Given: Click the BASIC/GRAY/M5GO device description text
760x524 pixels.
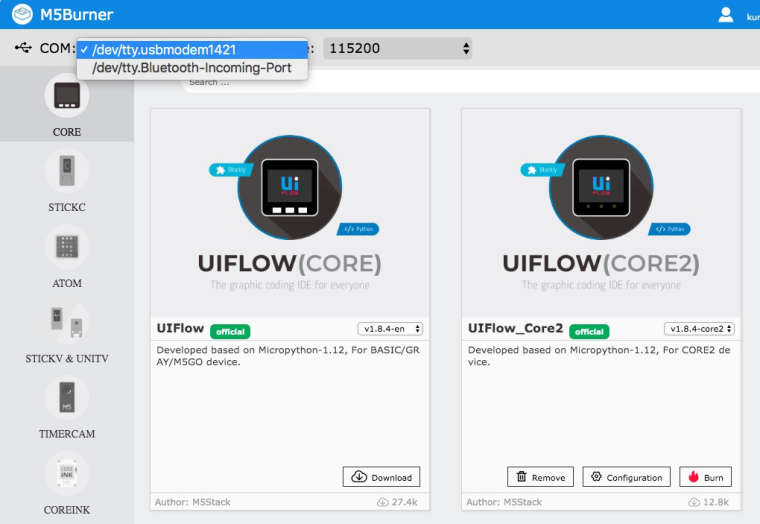Looking at the screenshot, I should click(288, 356).
